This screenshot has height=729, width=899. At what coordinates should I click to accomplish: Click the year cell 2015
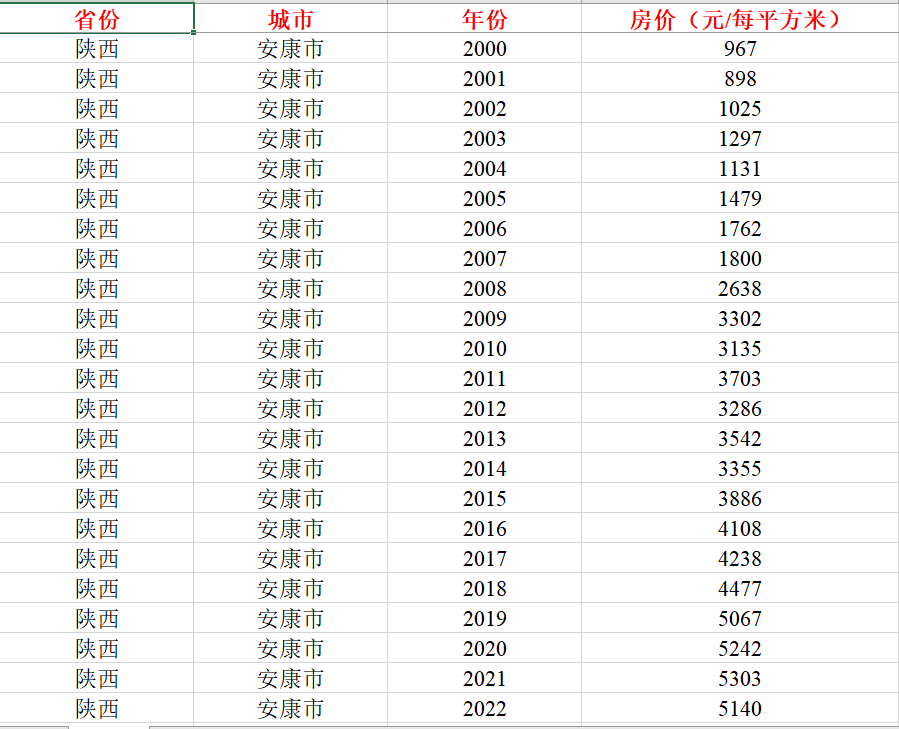[484, 498]
